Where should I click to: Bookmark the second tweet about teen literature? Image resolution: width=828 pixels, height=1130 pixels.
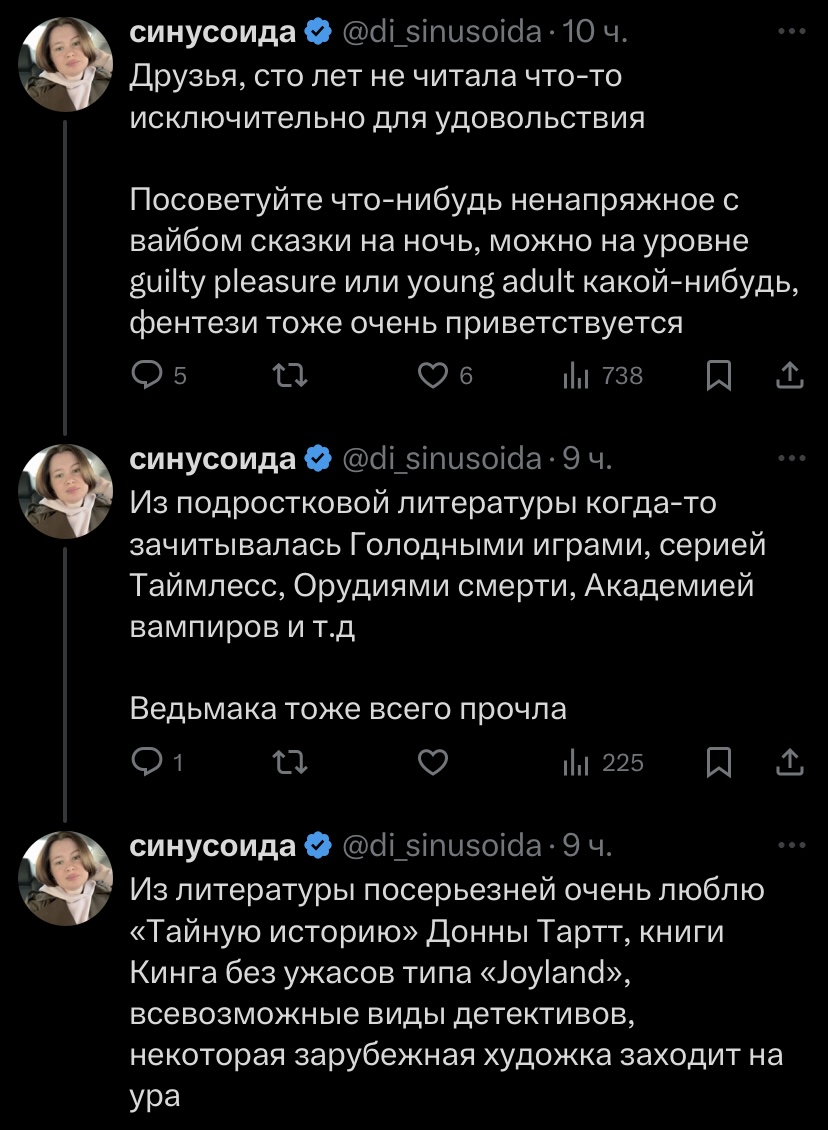point(718,763)
